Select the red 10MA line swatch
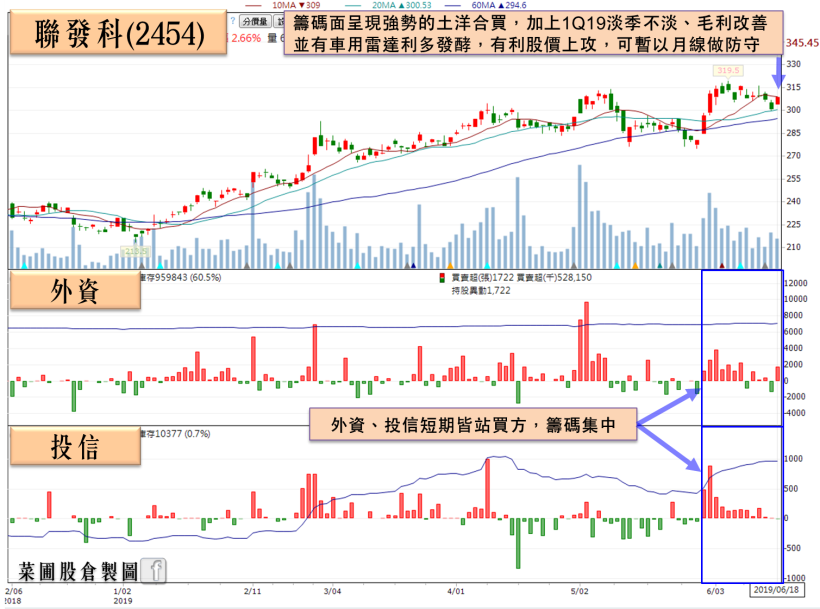The height and width of the screenshot is (609, 820). click(x=254, y=5)
